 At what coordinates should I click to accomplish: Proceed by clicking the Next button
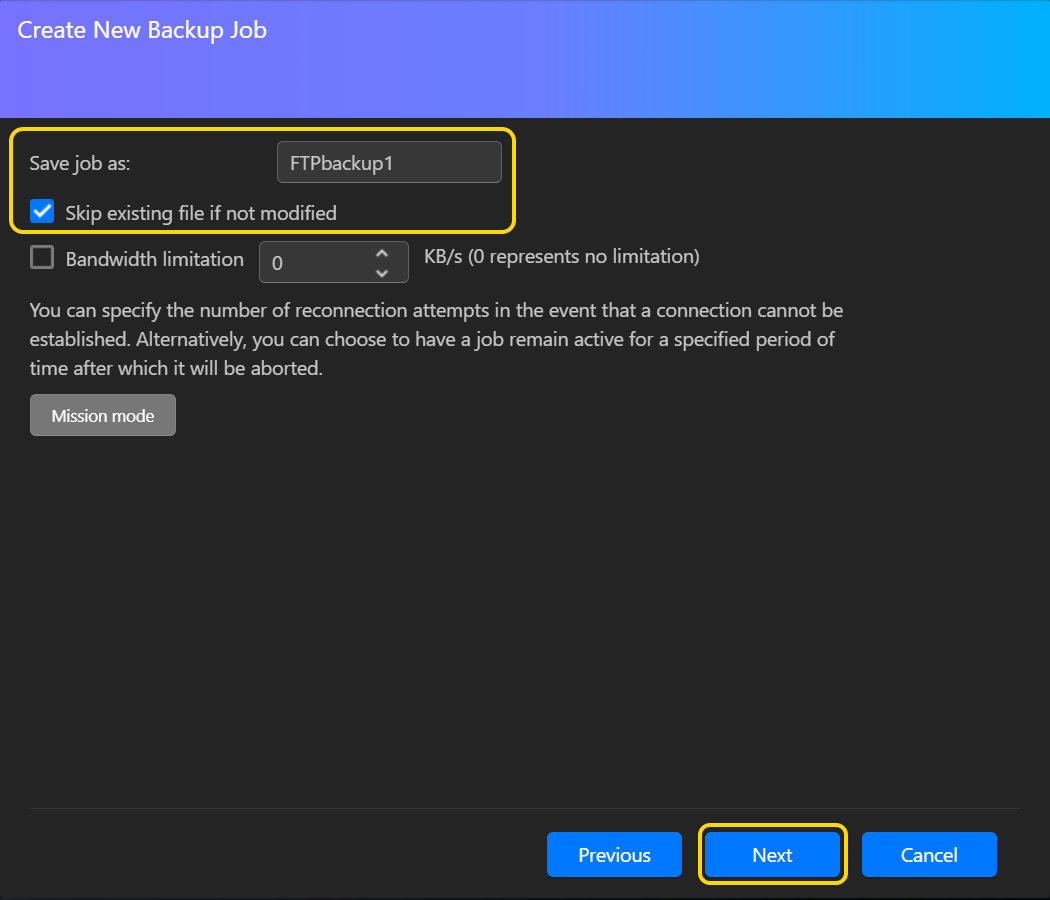[772, 854]
